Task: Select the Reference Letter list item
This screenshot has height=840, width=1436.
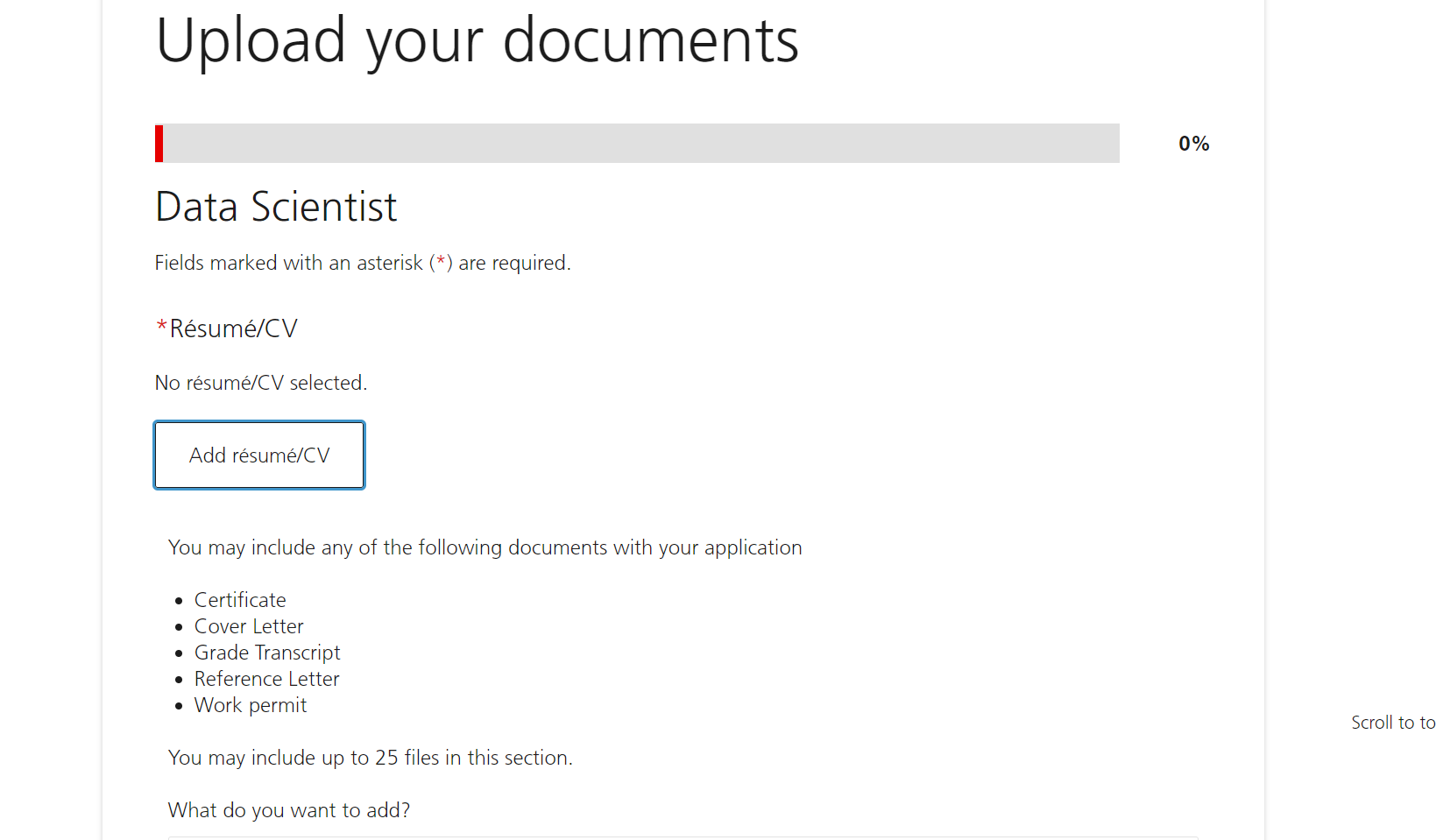Action: tap(266, 679)
